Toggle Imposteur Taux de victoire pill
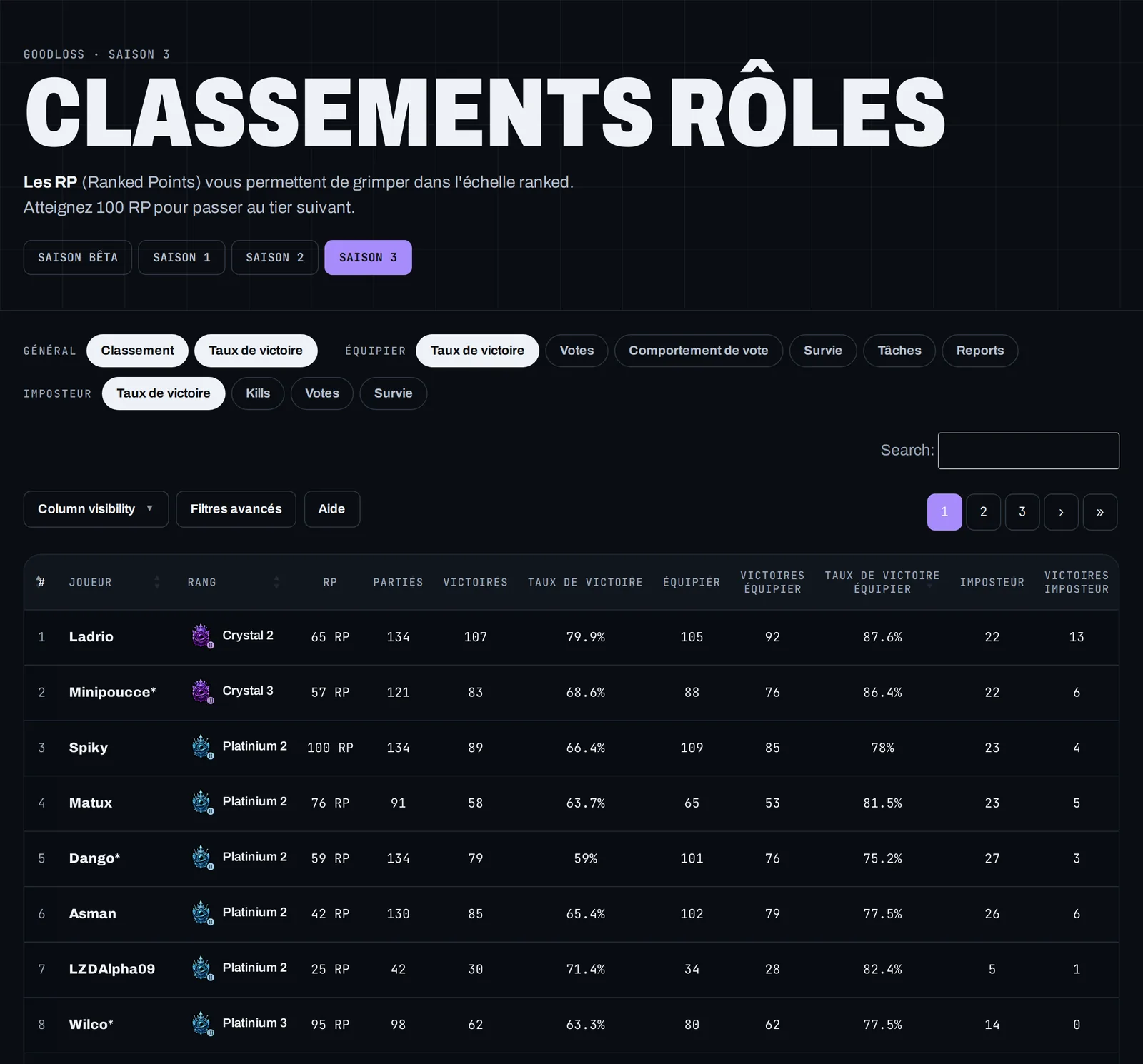1143x1064 pixels. click(164, 393)
